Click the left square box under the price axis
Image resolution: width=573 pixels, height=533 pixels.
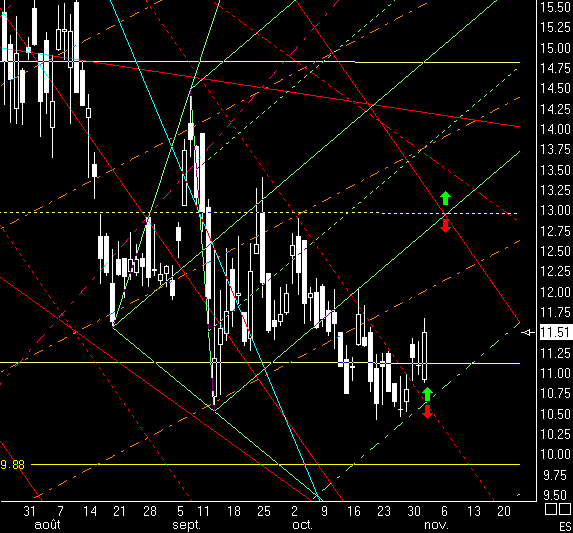coord(551,509)
